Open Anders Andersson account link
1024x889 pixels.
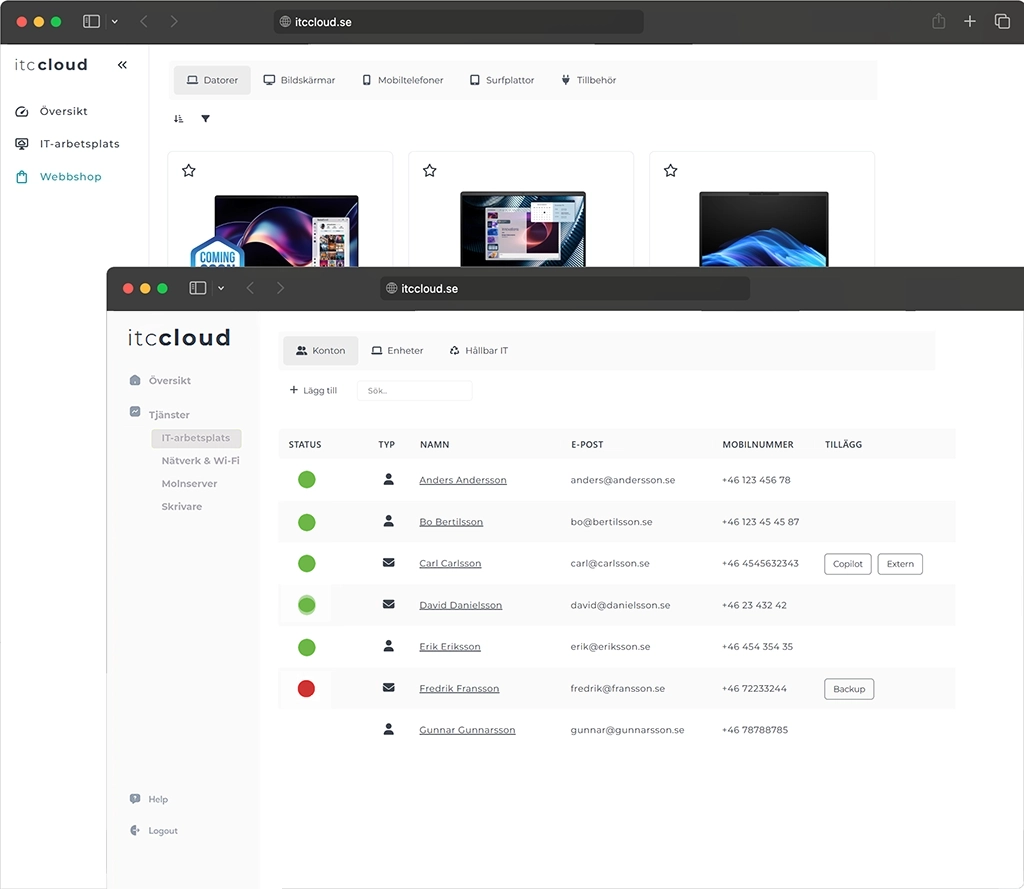coord(462,480)
